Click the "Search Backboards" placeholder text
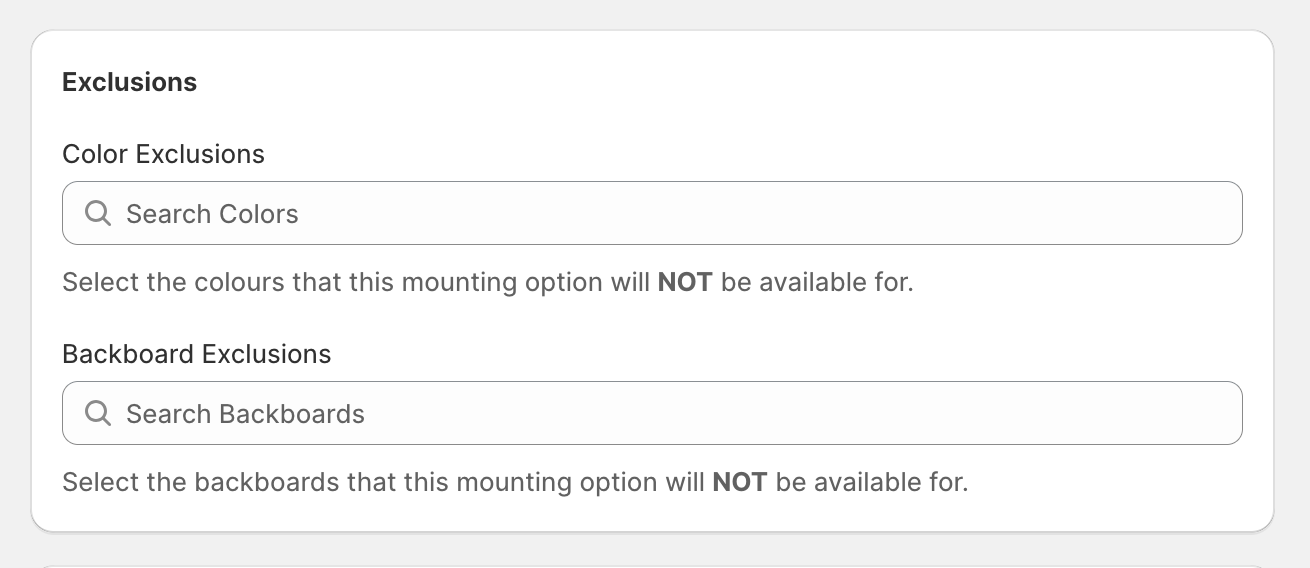Screen dimensions: 1310x568 (245, 414)
